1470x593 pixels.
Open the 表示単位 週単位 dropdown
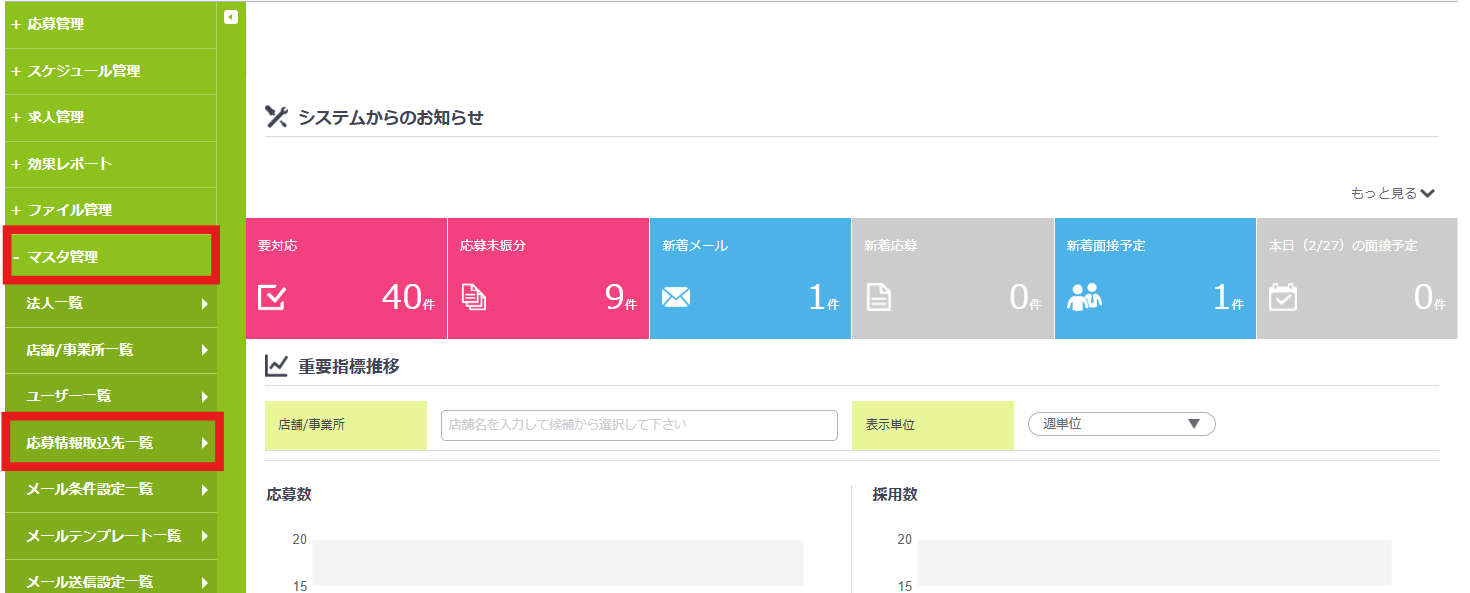tap(1121, 424)
